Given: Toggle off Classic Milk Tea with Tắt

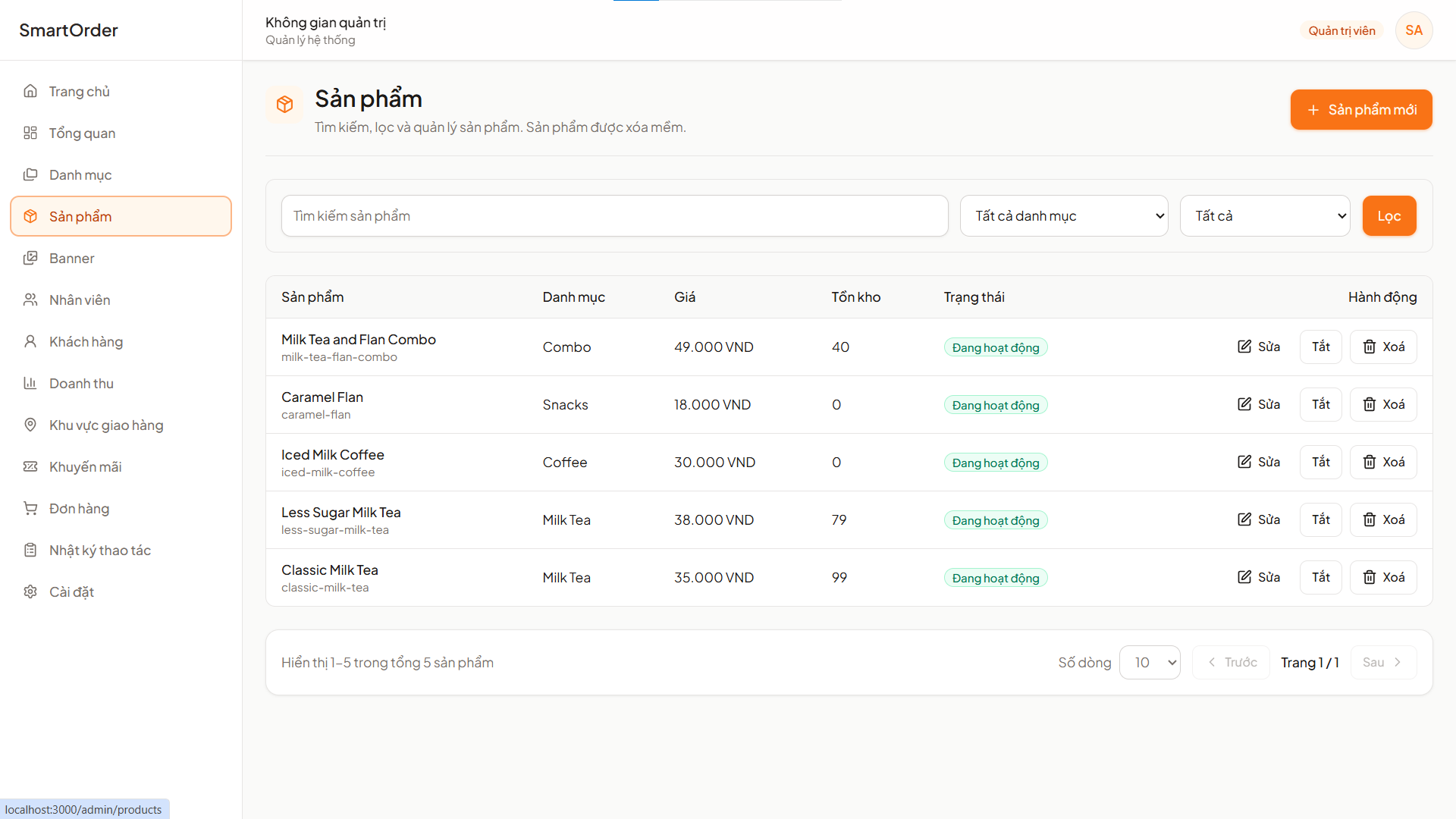Looking at the screenshot, I should click(x=1321, y=577).
